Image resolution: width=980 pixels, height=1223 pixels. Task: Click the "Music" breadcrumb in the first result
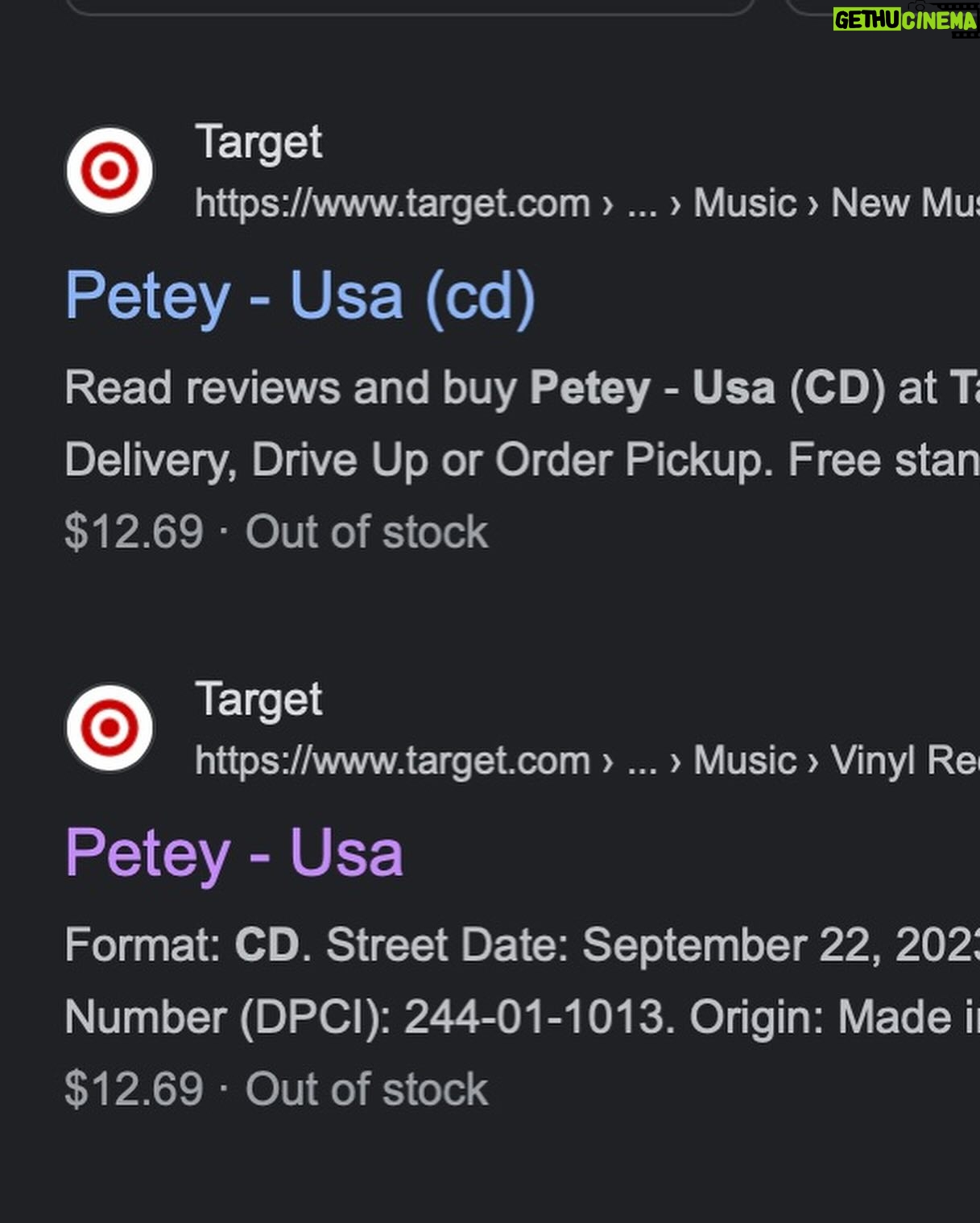745,203
